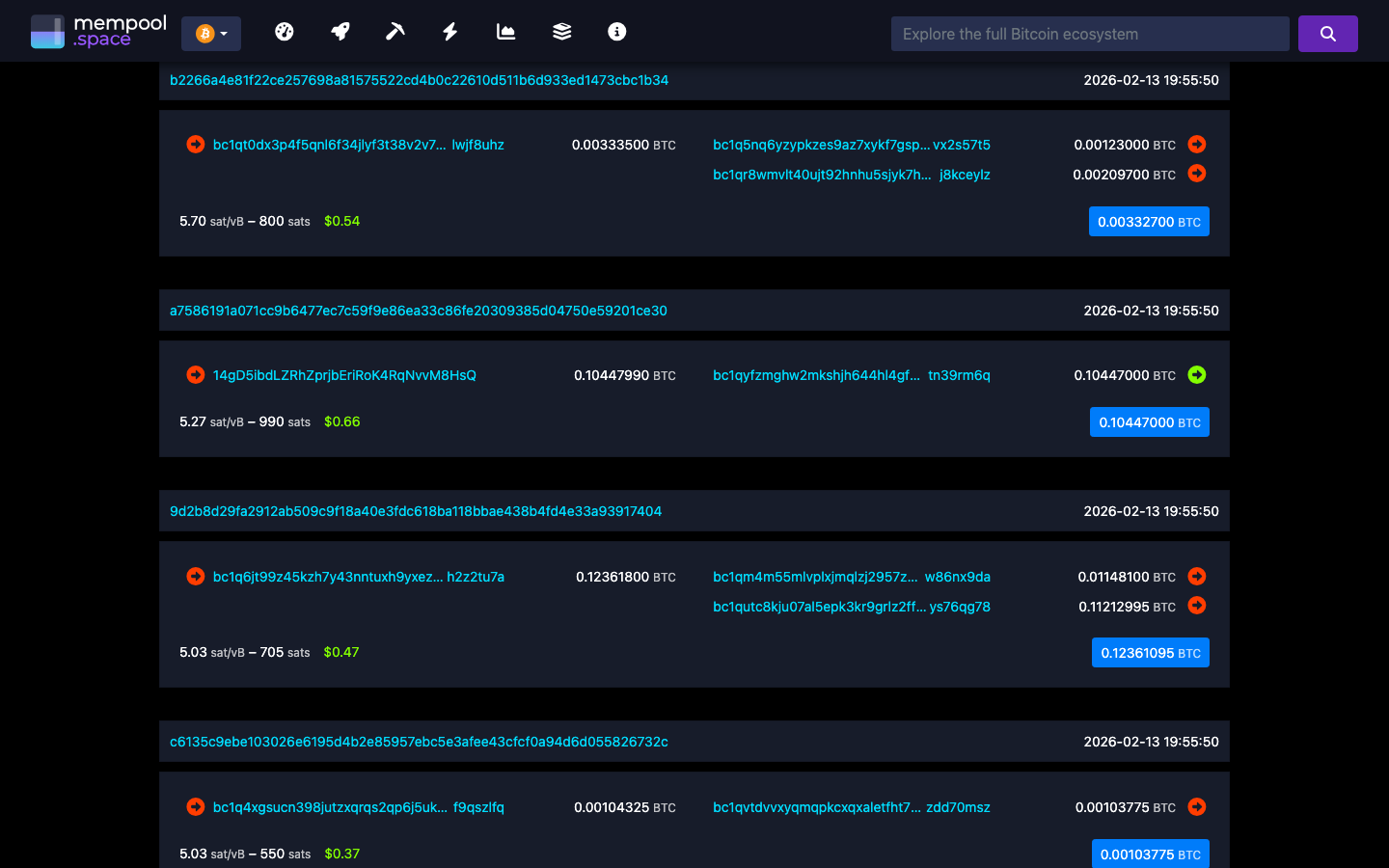Open the Mining dashboard via pickaxe icon

pyautogui.click(x=395, y=31)
